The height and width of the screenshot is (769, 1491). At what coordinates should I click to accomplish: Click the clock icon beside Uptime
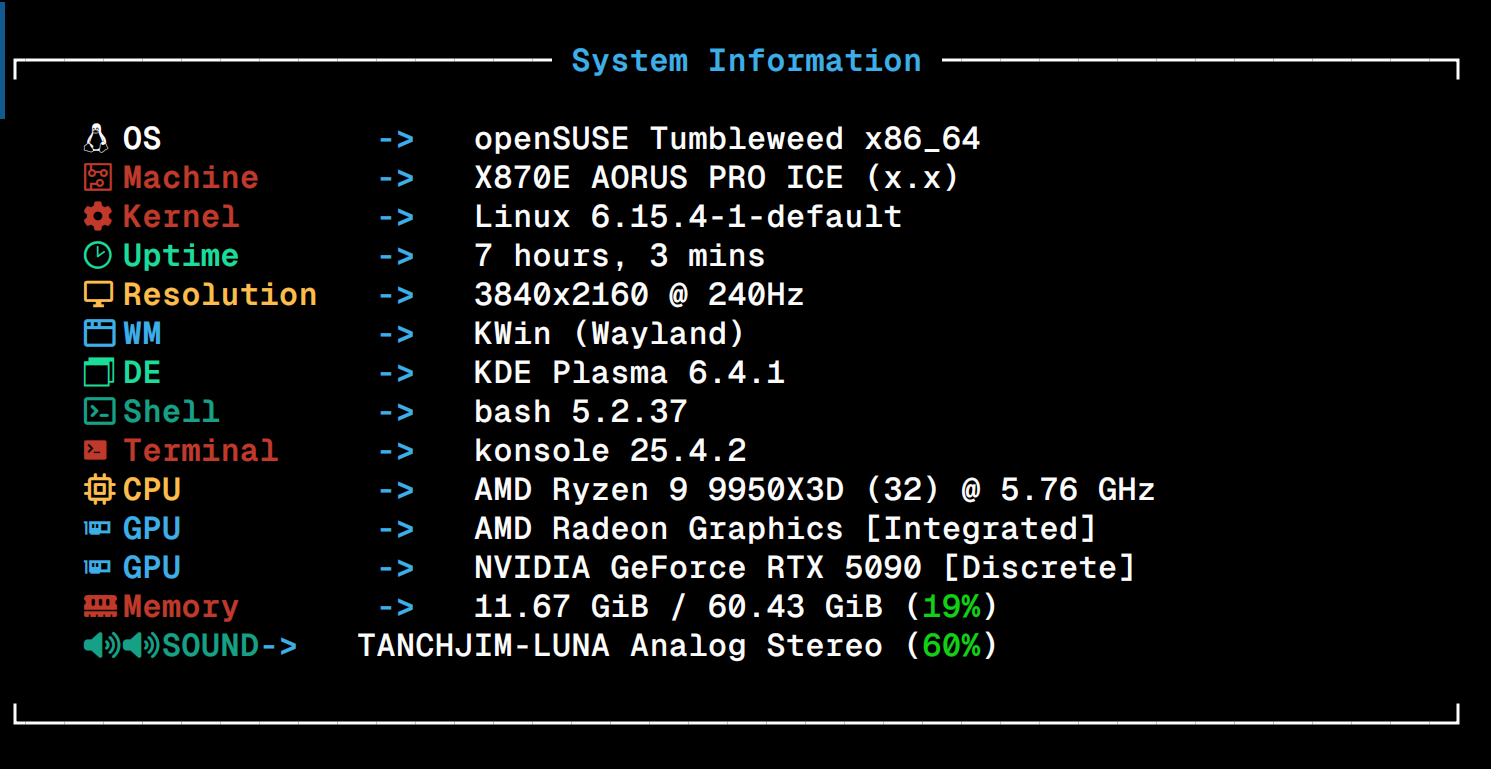coord(98,255)
